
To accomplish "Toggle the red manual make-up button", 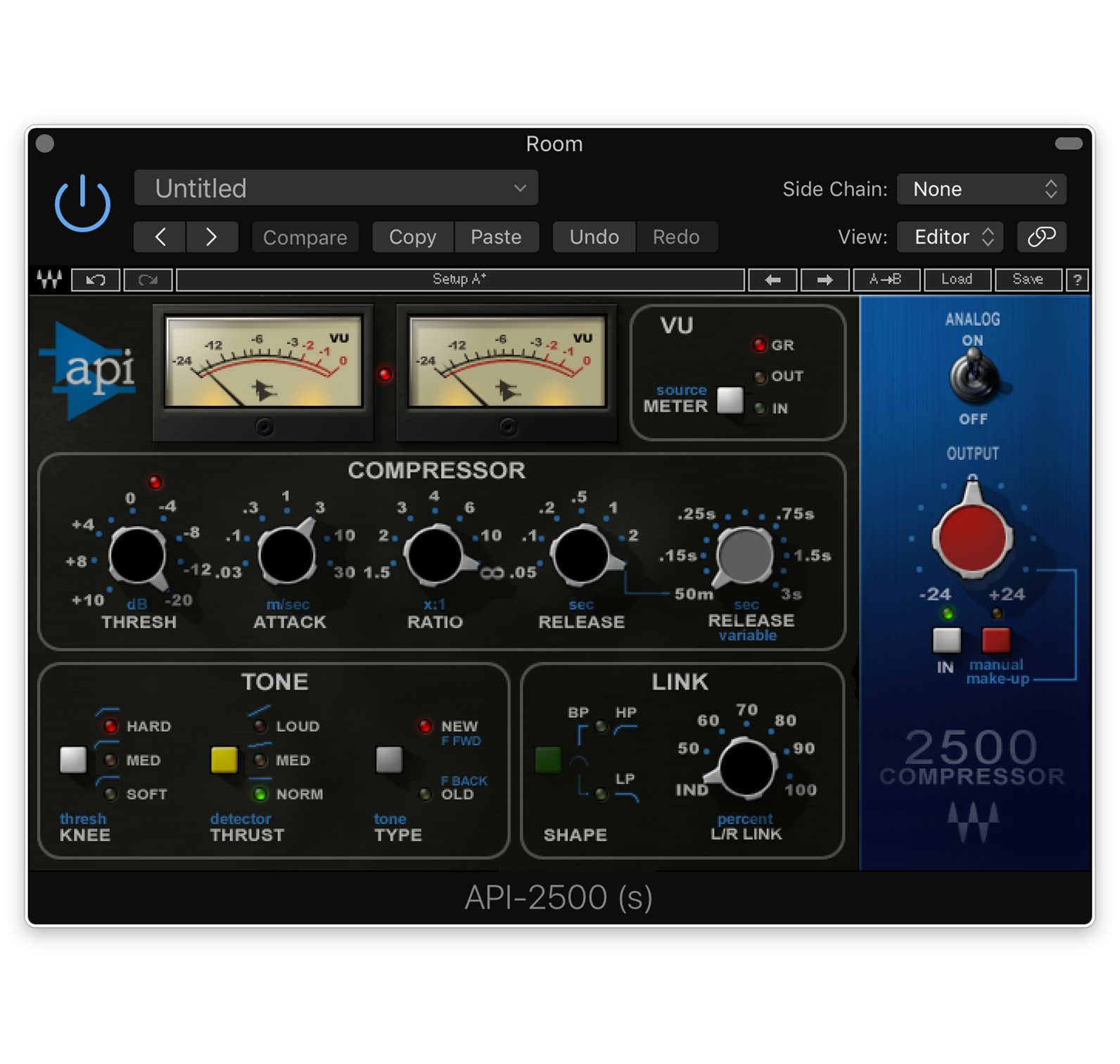I will click(x=996, y=640).
